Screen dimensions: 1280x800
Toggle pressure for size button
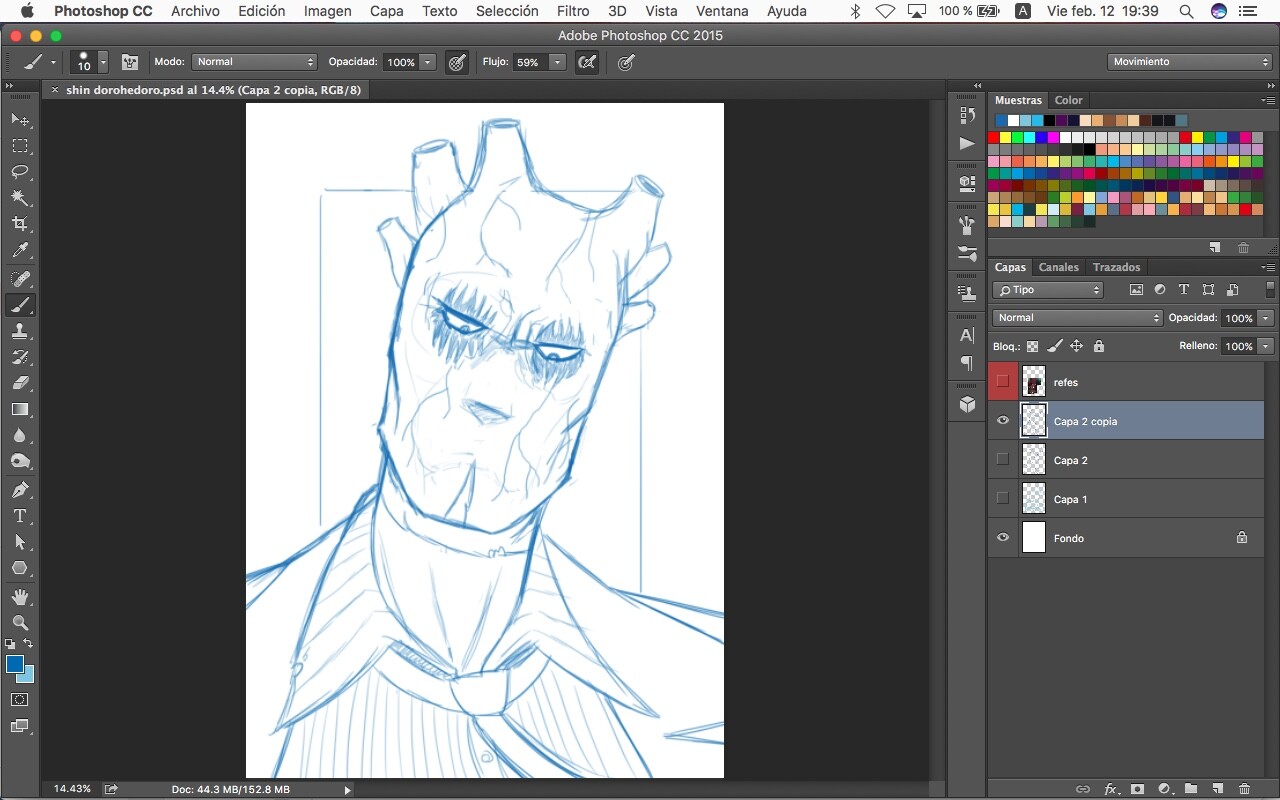point(626,62)
